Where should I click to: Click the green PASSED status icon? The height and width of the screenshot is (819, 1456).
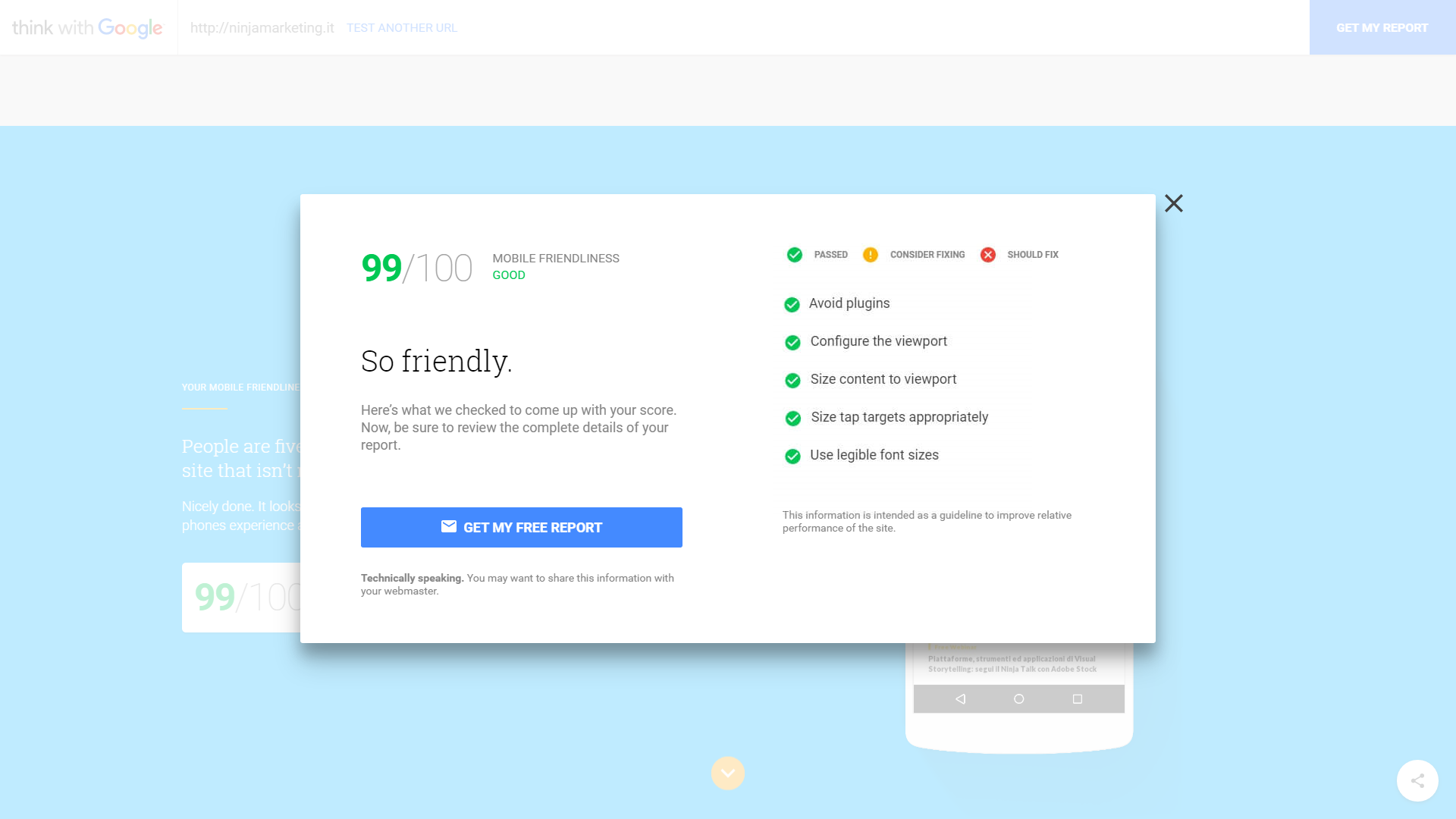pyautogui.click(x=793, y=254)
